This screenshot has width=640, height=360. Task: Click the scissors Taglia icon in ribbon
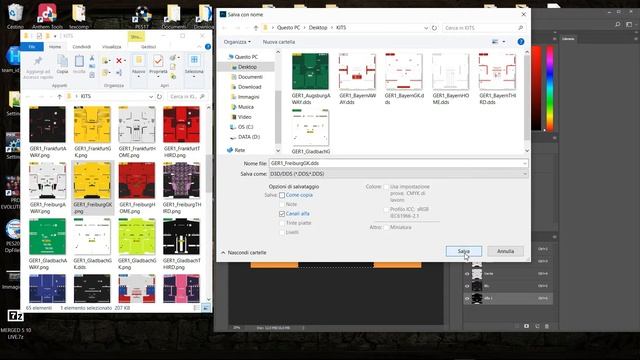click(92, 58)
